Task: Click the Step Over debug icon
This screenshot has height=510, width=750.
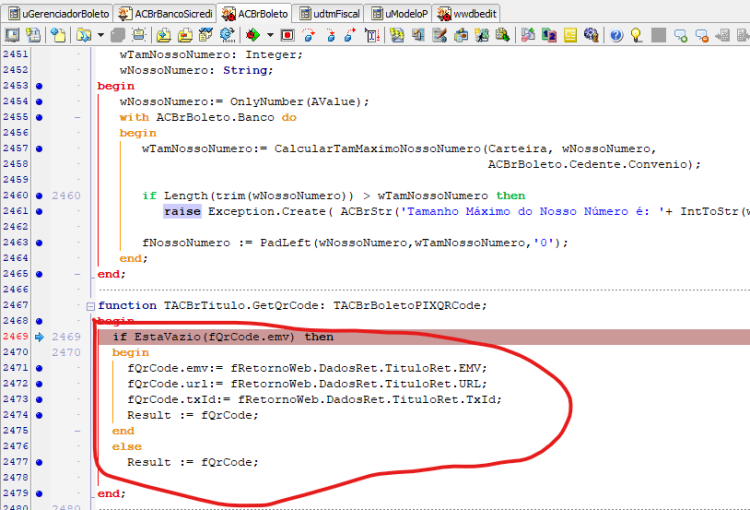Action: tap(309, 35)
